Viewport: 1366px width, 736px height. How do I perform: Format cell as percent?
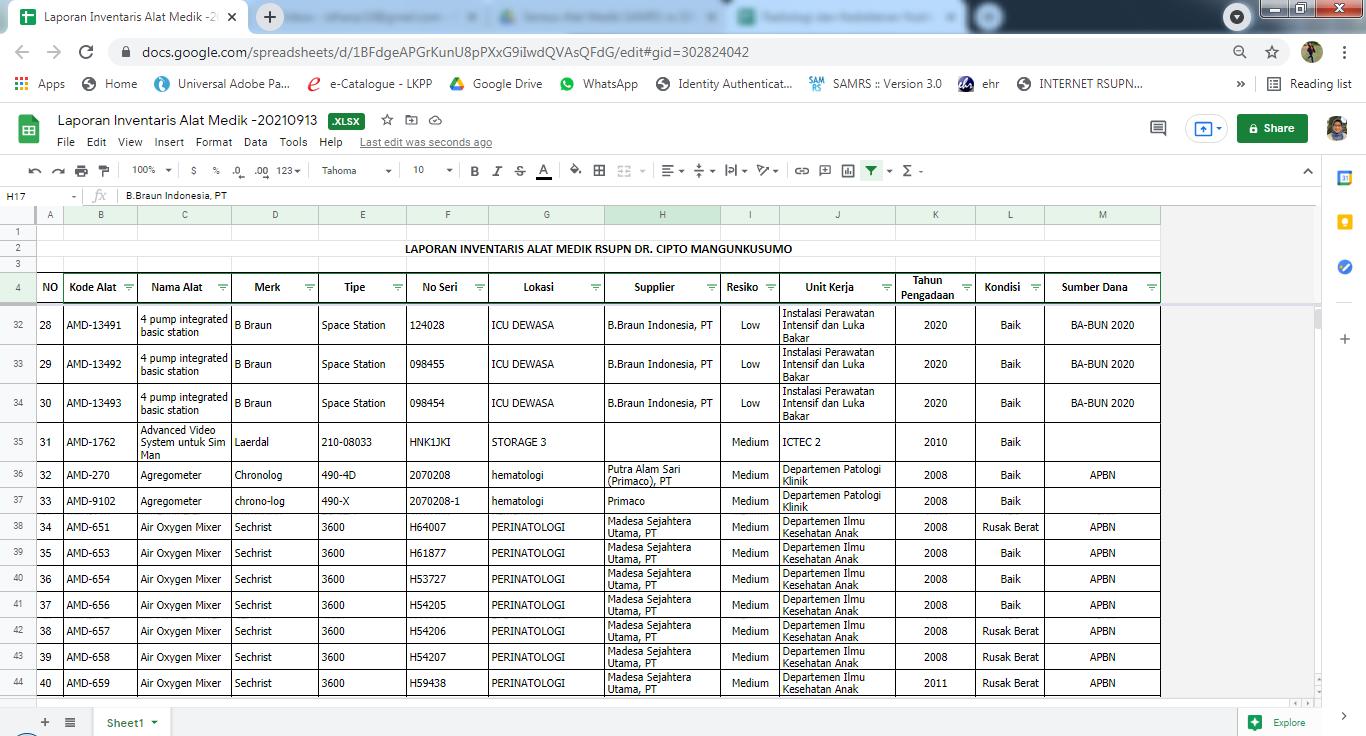(x=215, y=171)
